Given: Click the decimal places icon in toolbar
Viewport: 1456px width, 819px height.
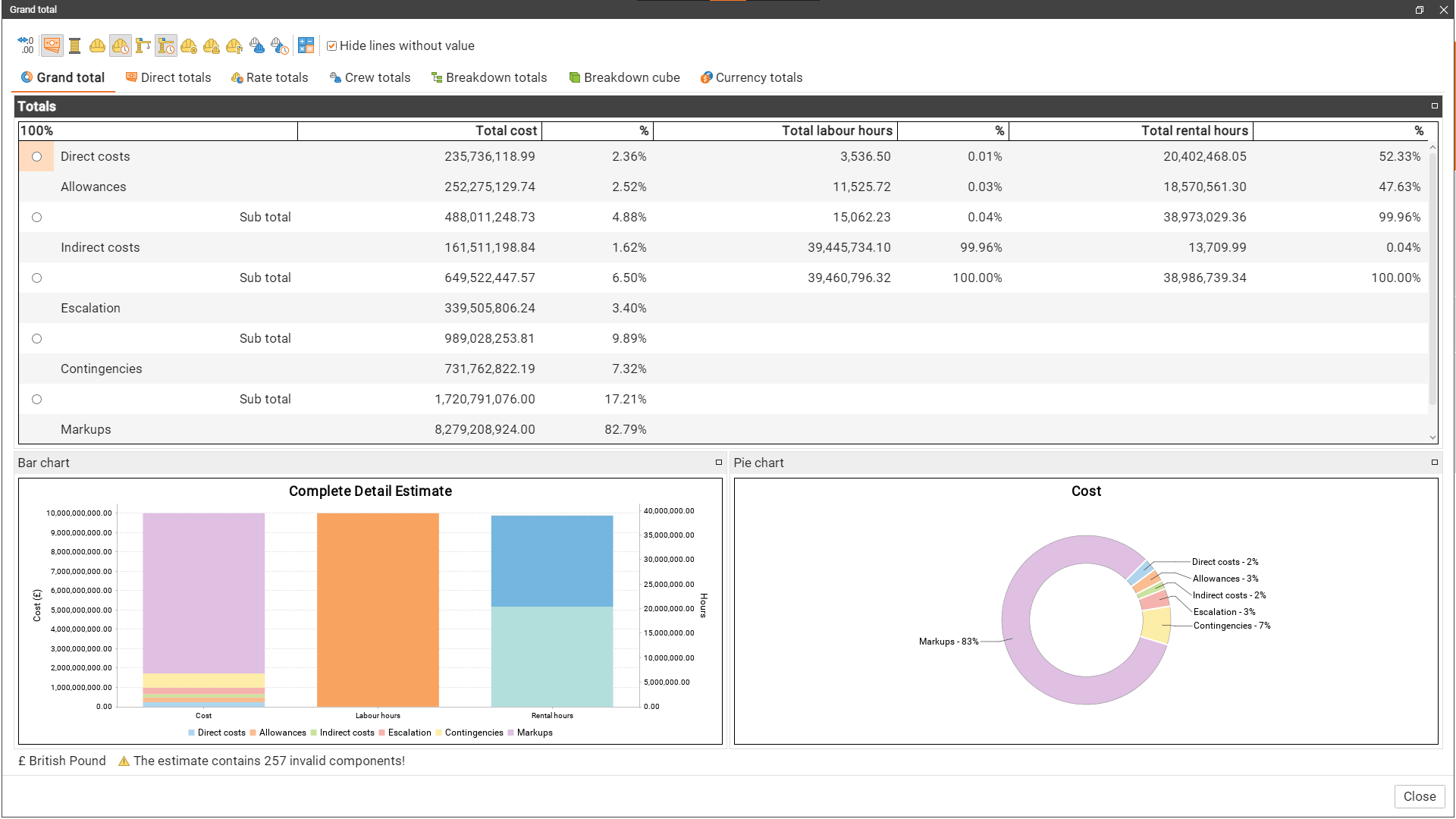Looking at the screenshot, I should [x=27, y=45].
